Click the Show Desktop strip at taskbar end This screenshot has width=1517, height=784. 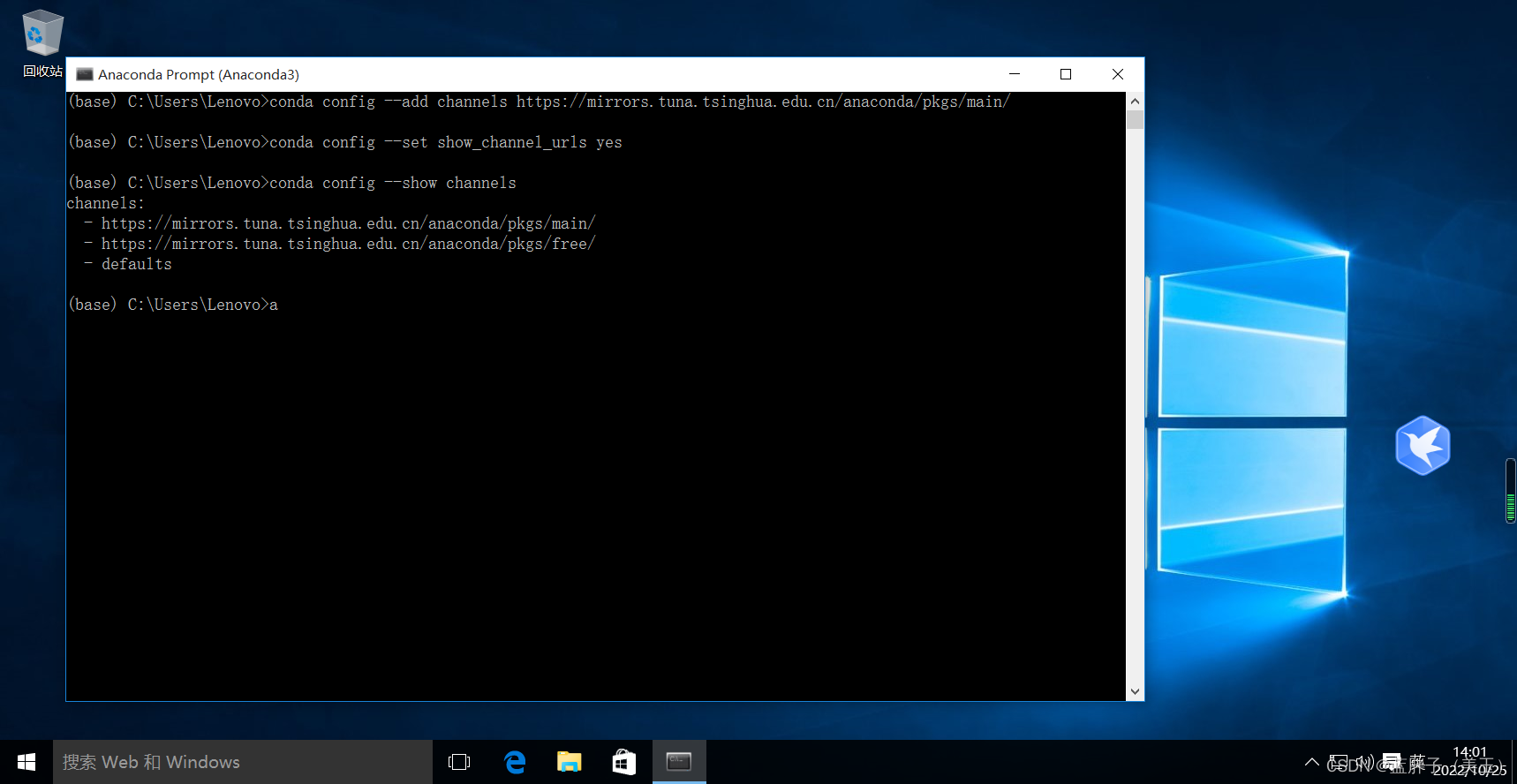(1514, 762)
